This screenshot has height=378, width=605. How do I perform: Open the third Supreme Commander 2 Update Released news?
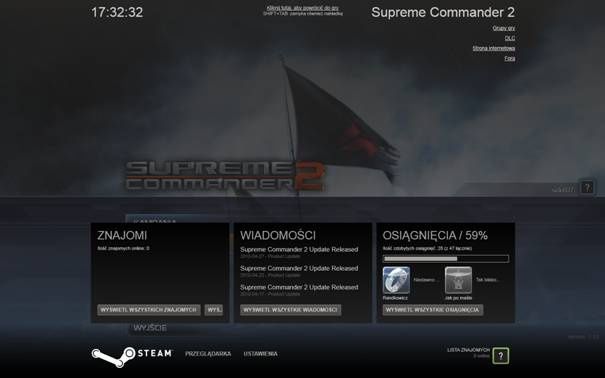(299, 287)
